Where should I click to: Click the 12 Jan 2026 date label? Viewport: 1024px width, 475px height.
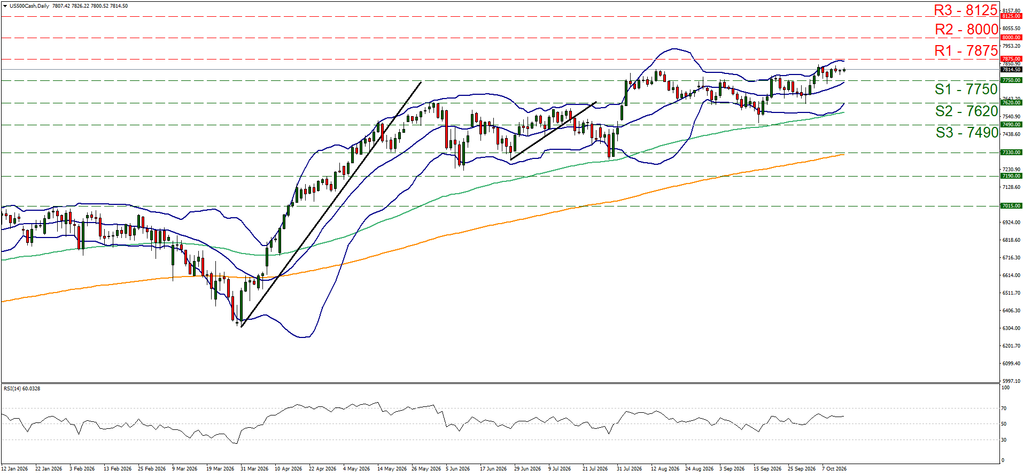tap(15, 468)
